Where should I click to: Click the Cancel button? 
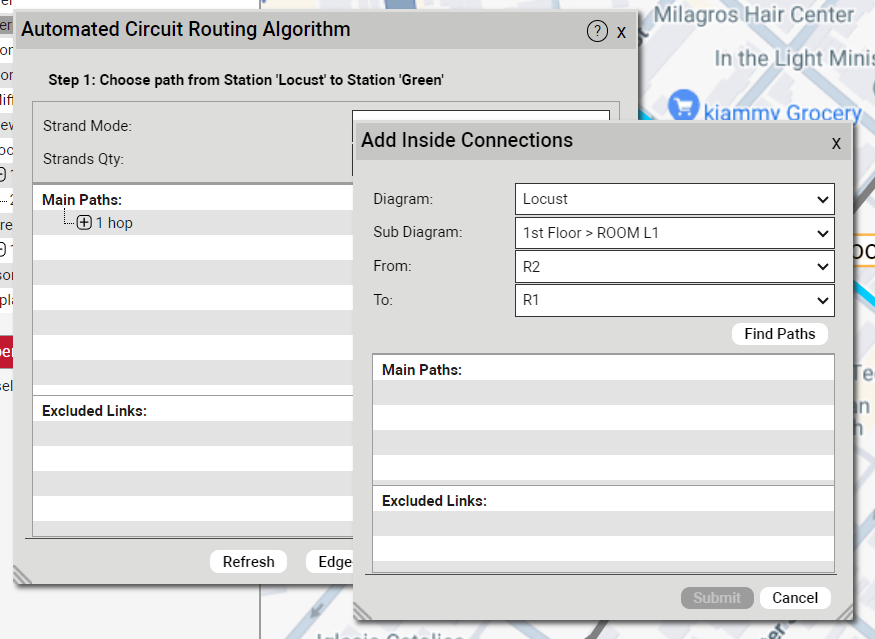pos(795,598)
